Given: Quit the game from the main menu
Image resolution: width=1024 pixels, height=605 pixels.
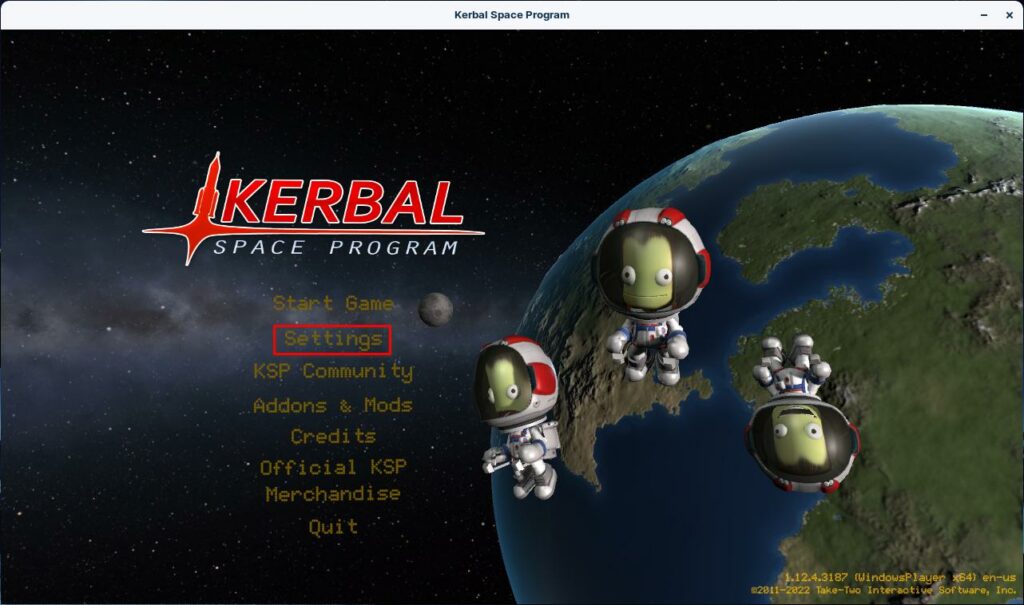Looking at the screenshot, I should point(333,526).
